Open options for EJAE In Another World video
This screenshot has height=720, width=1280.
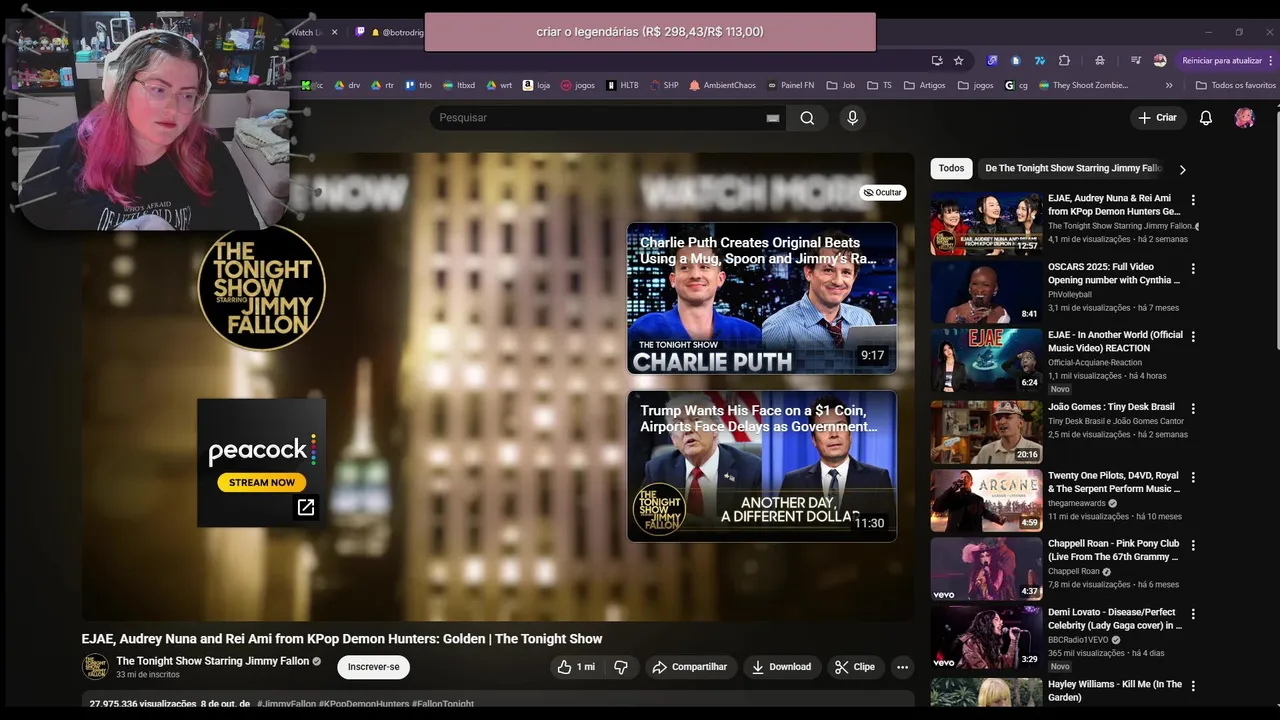click(x=1193, y=337)
